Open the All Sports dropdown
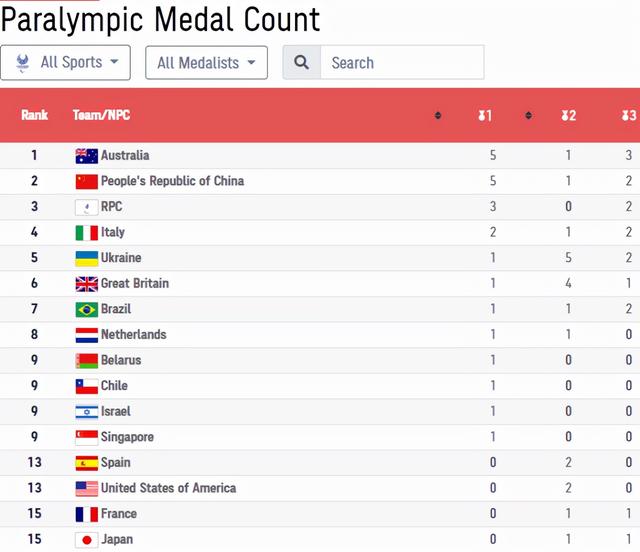The width and height of the screenshot is (640, 552). click(x=66, y=62)
